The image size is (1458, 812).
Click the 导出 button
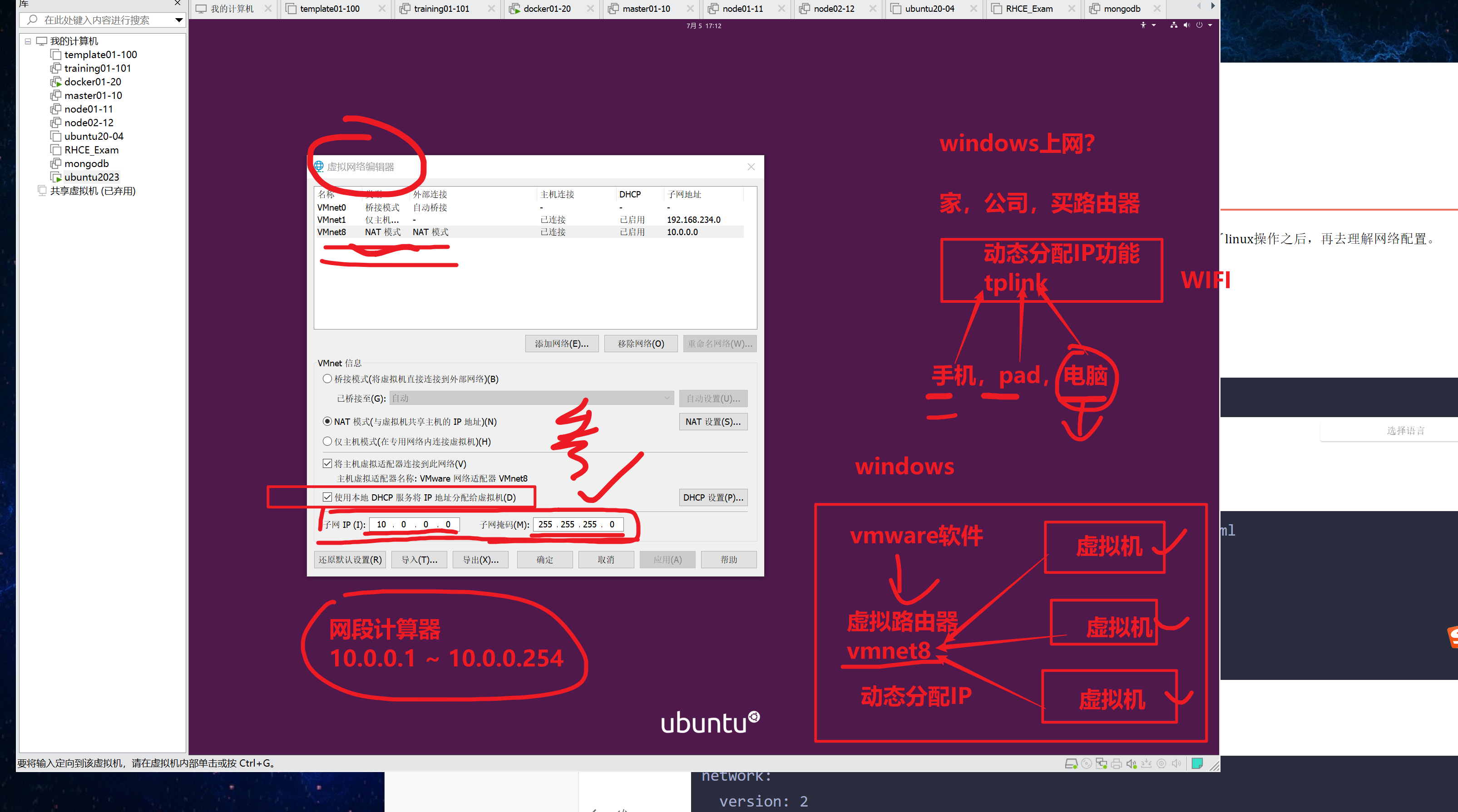tap(480, 560)
